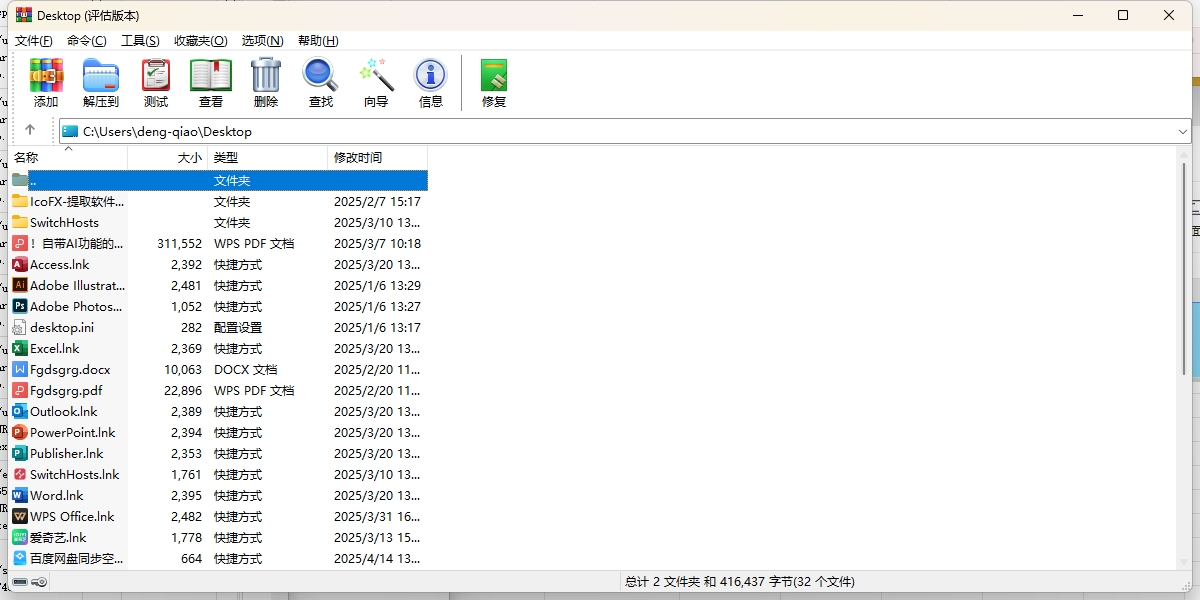Click the up arrow to go to parent folder

[x=30, y=131]
